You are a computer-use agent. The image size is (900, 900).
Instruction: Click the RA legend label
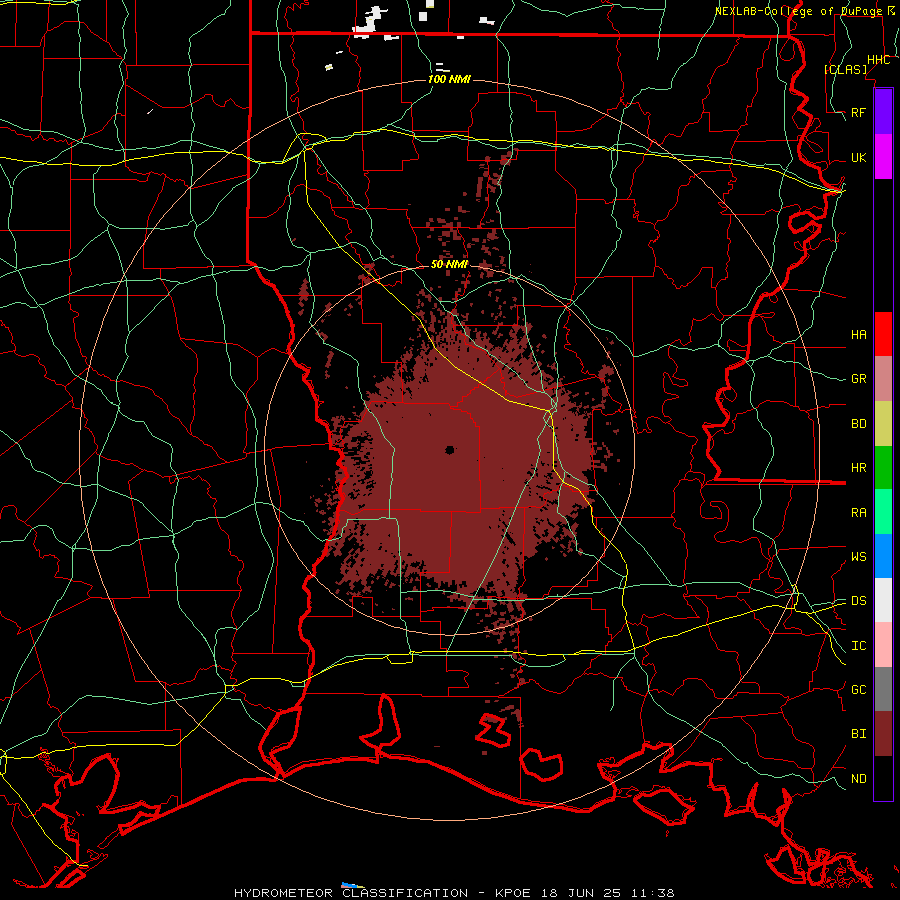pos(859,513)
